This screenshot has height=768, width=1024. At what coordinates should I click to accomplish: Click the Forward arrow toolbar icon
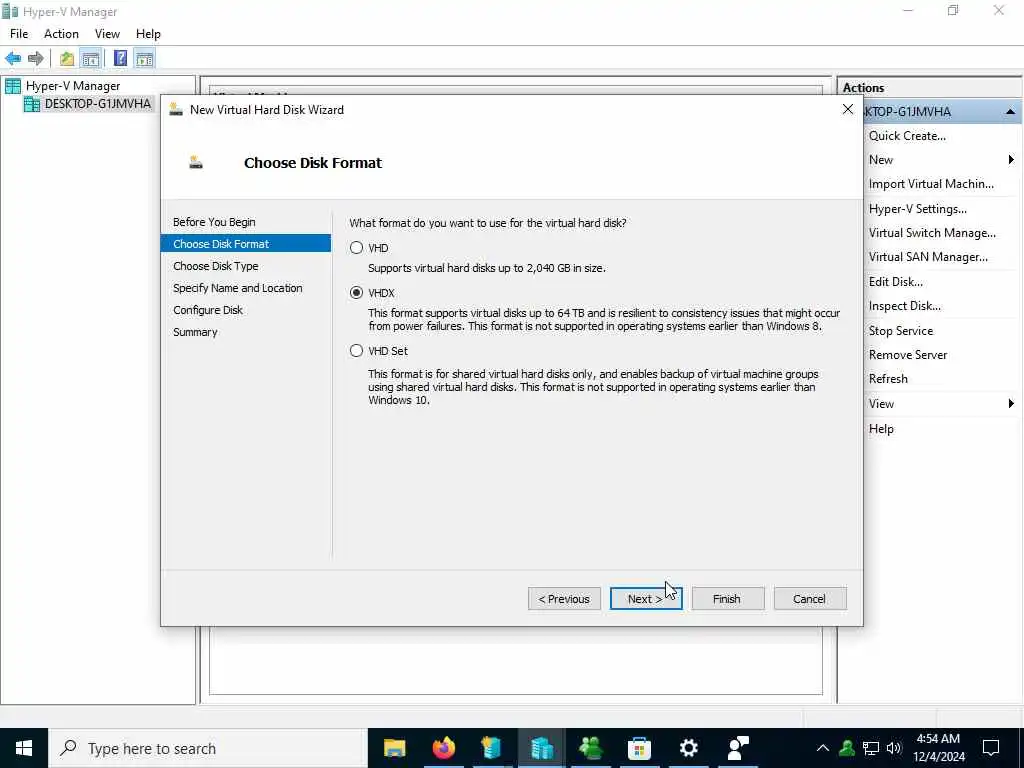click(36, 59)
